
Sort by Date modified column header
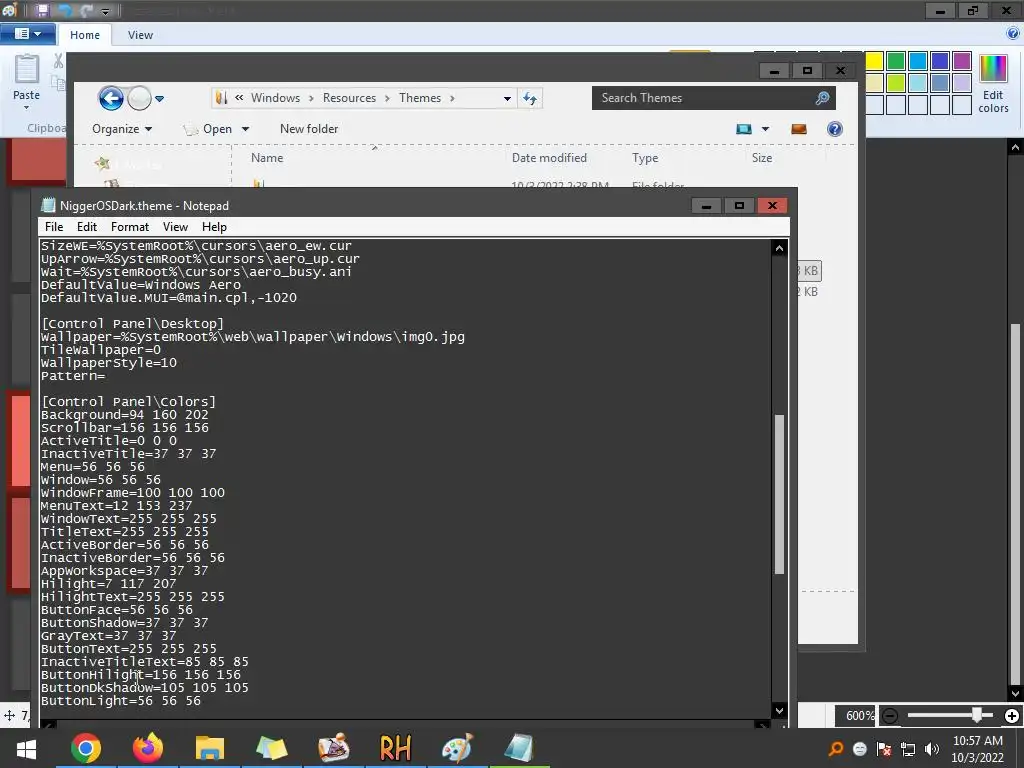click(x=549, y=158)
